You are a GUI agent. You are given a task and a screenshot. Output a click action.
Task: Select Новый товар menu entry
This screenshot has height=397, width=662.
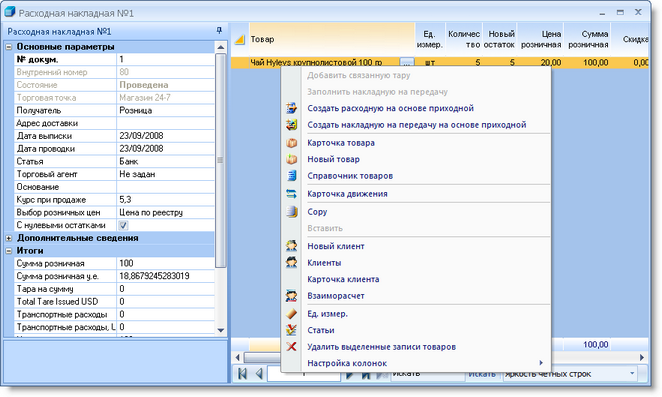(333, 159)
